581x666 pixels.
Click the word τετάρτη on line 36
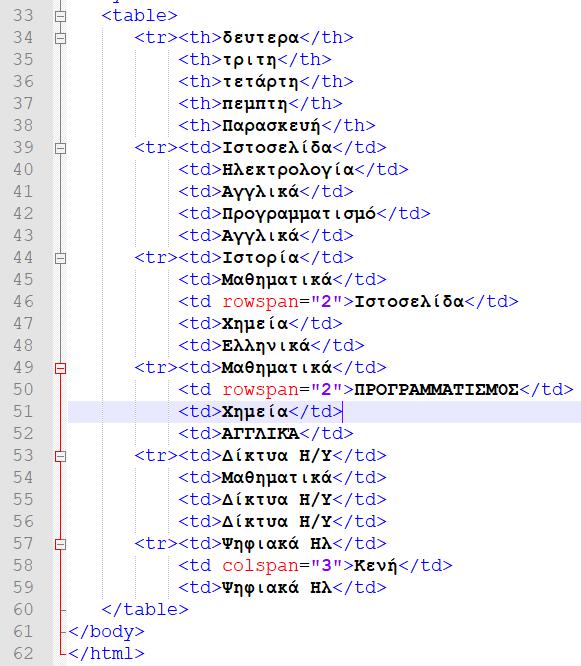click(261, 82)
